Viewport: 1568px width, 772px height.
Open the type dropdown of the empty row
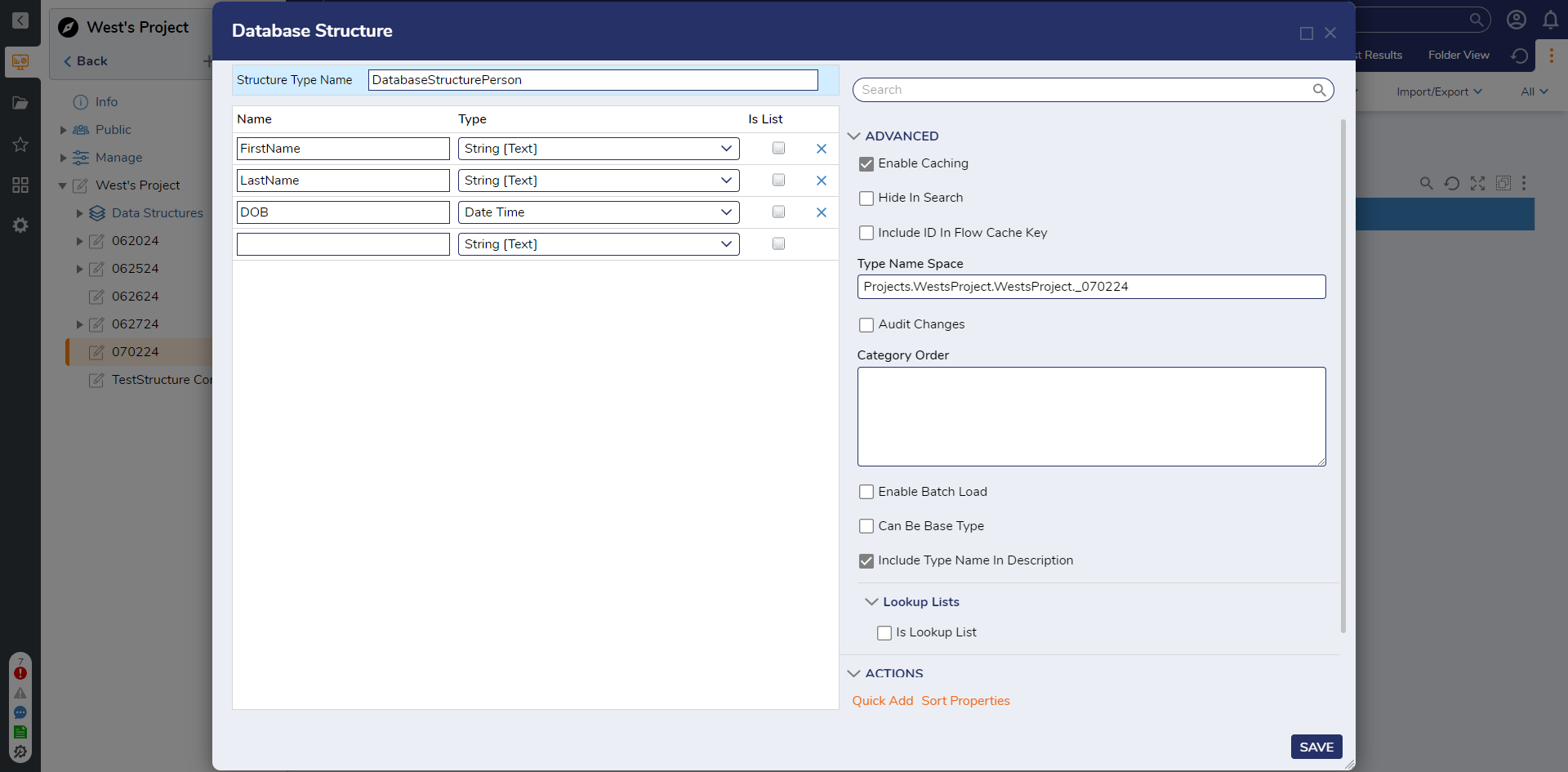(x=599, y=244)
